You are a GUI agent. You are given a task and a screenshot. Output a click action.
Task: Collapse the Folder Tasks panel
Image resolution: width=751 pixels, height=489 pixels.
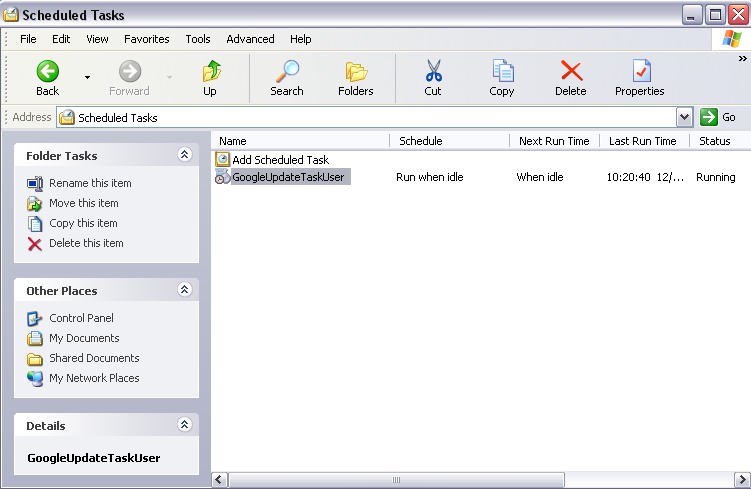pyautogui.click(x=185, y=155)
